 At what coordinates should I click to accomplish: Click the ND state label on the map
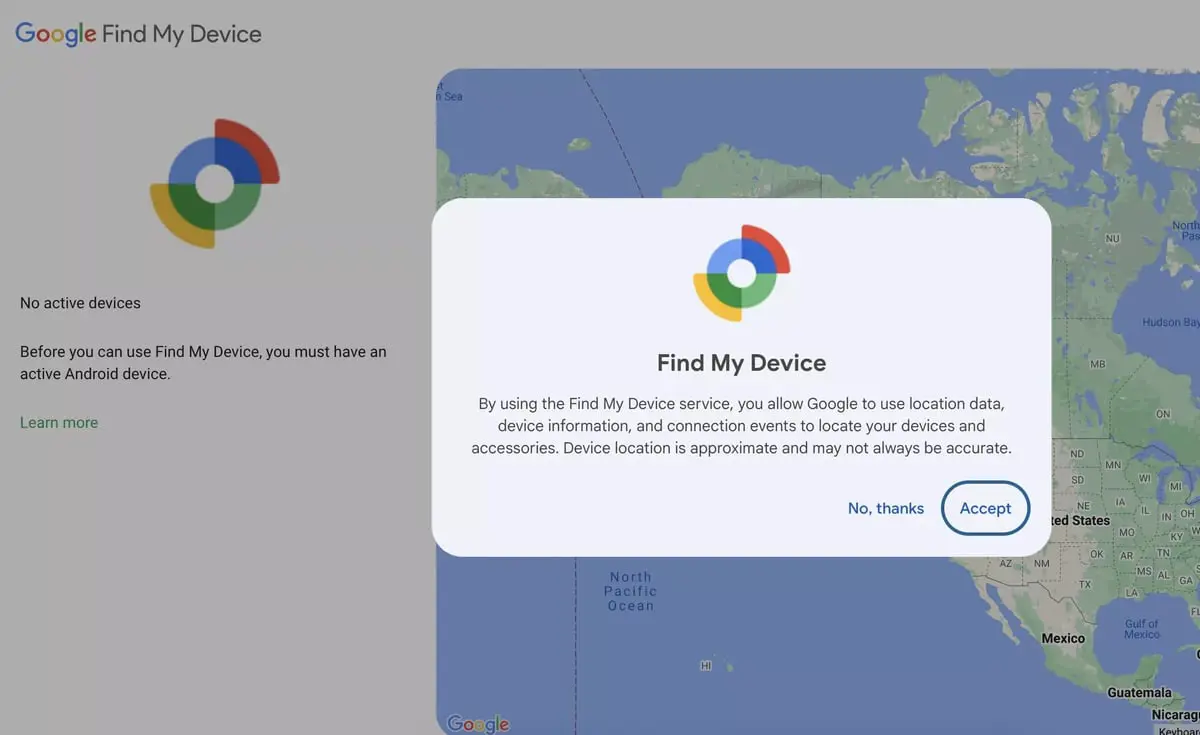tap(1077, 454)
